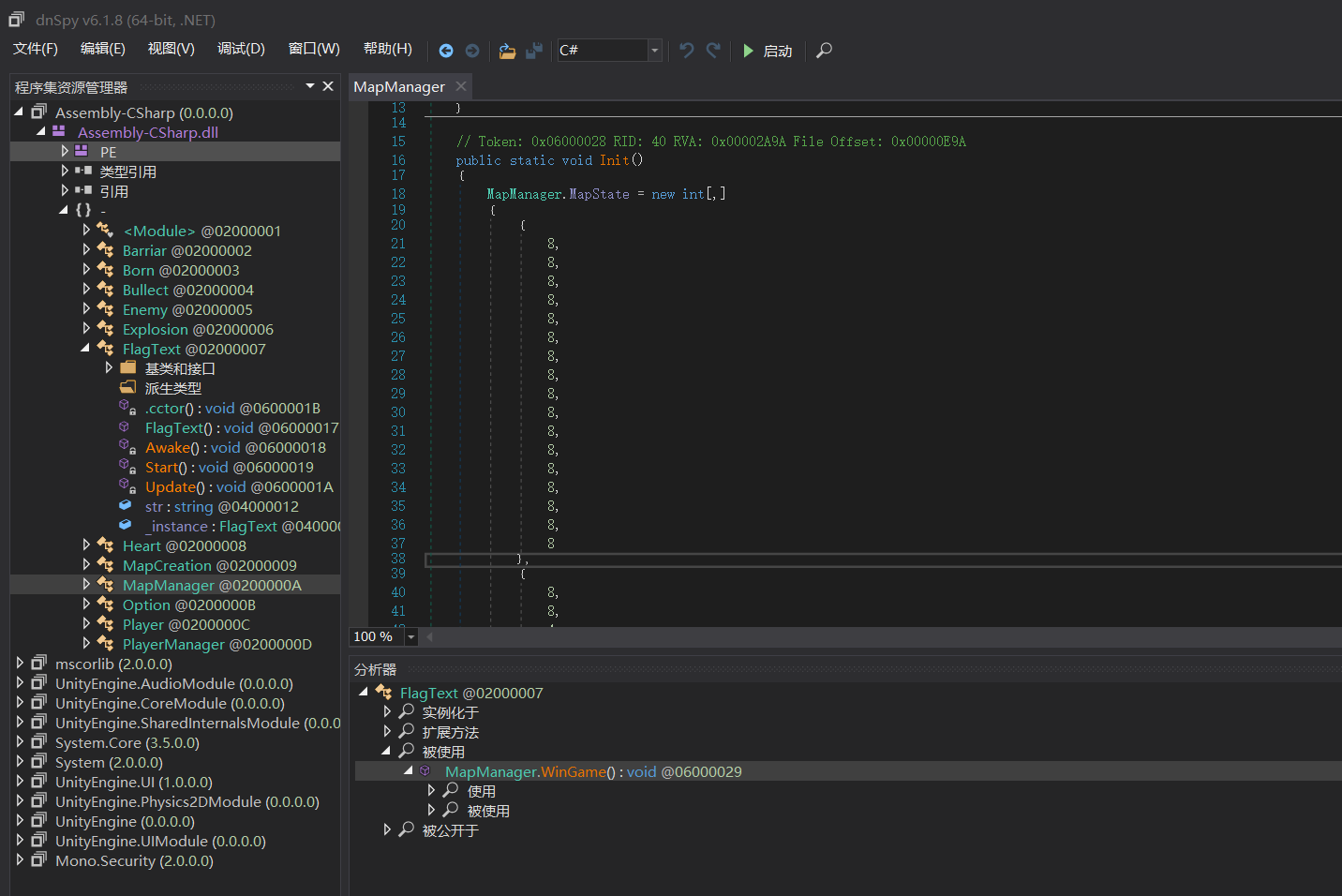Viewport: 1342px width, 896px height.
Task: Expand the 基类和接口 folder
Action: [x=110, y=367]
